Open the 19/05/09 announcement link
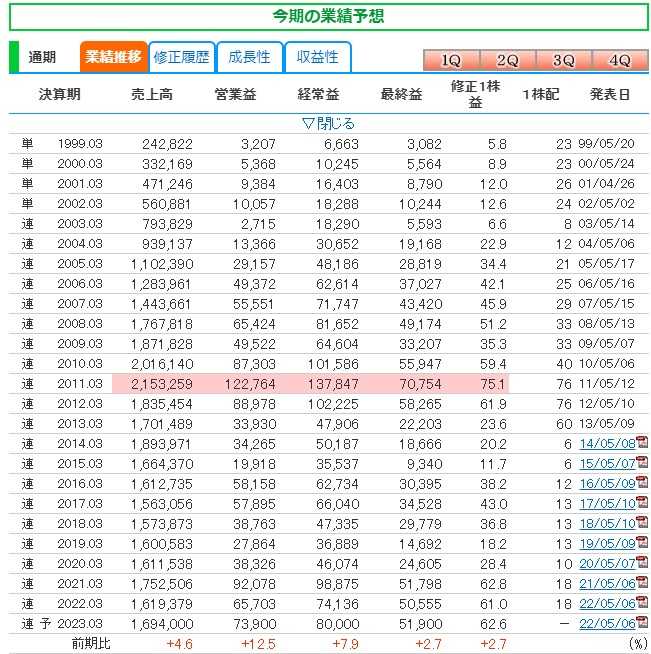Image resolution: width=651 pixels, height=654 pixels. pos(607,544)
